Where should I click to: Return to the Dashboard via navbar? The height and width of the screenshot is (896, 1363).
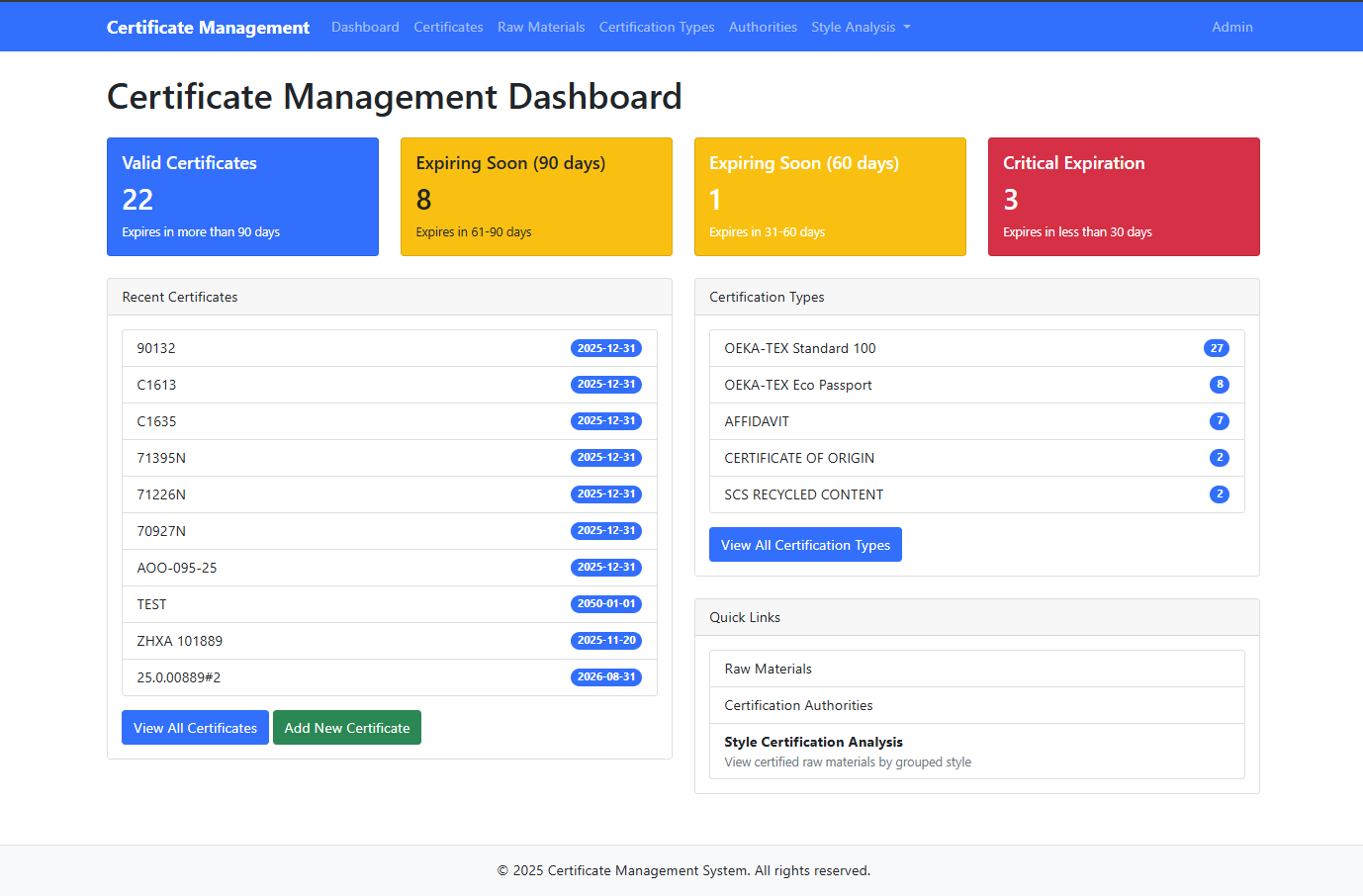coord(365,27)
